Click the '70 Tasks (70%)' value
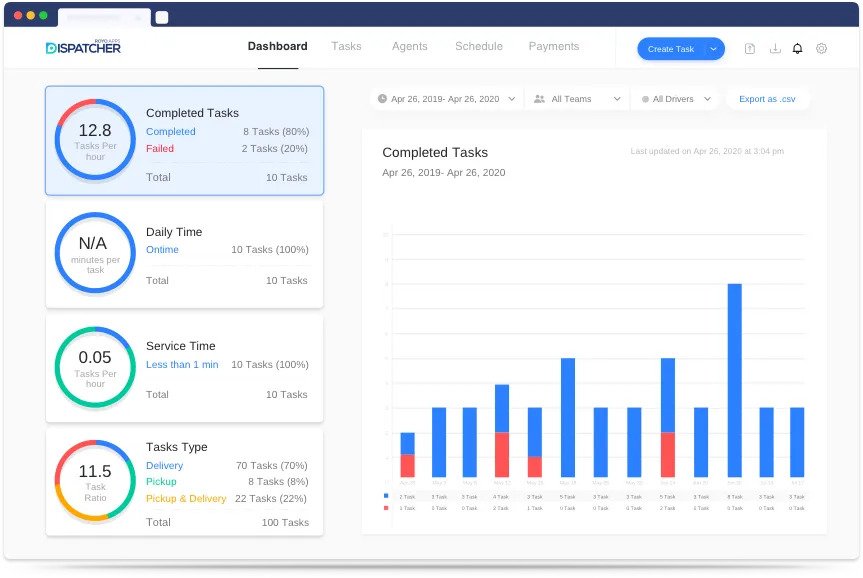Viewport: 863px width, 578px height. pyautogui.click(x=272, y=466)
